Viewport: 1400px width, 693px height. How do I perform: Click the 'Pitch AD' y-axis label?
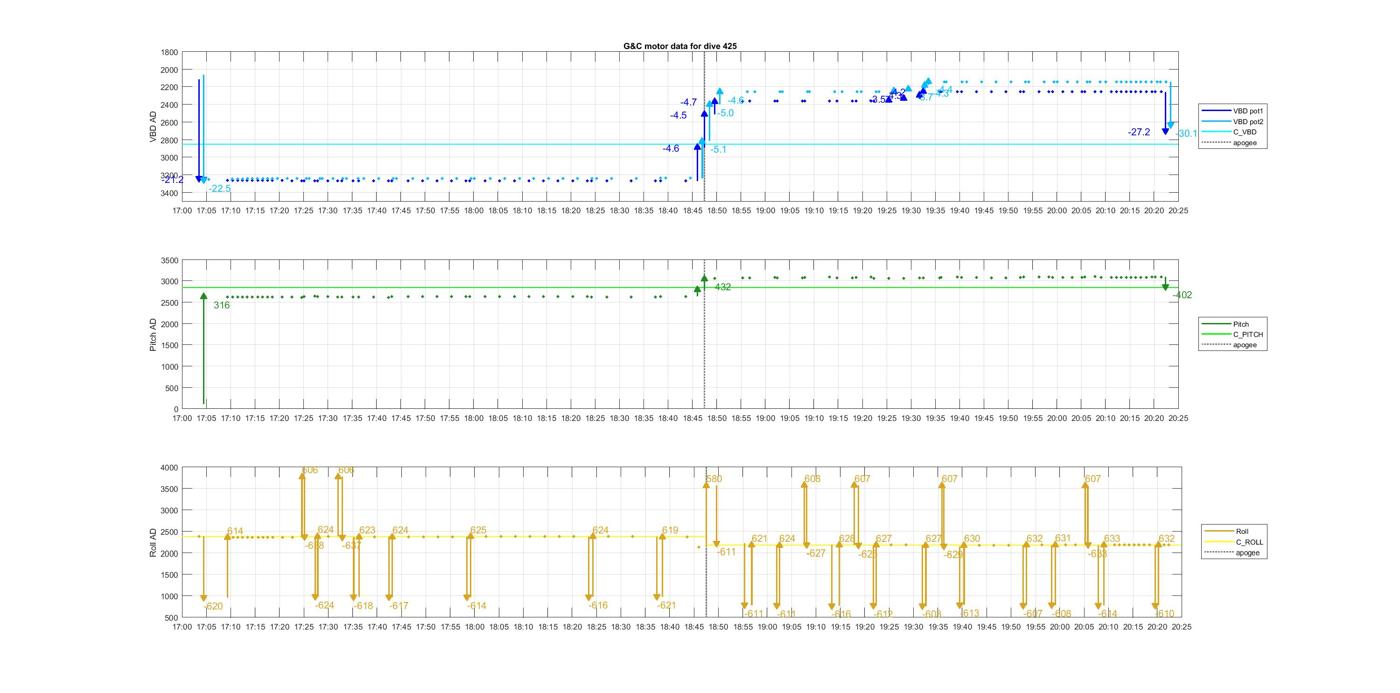[x=153, y=334]
